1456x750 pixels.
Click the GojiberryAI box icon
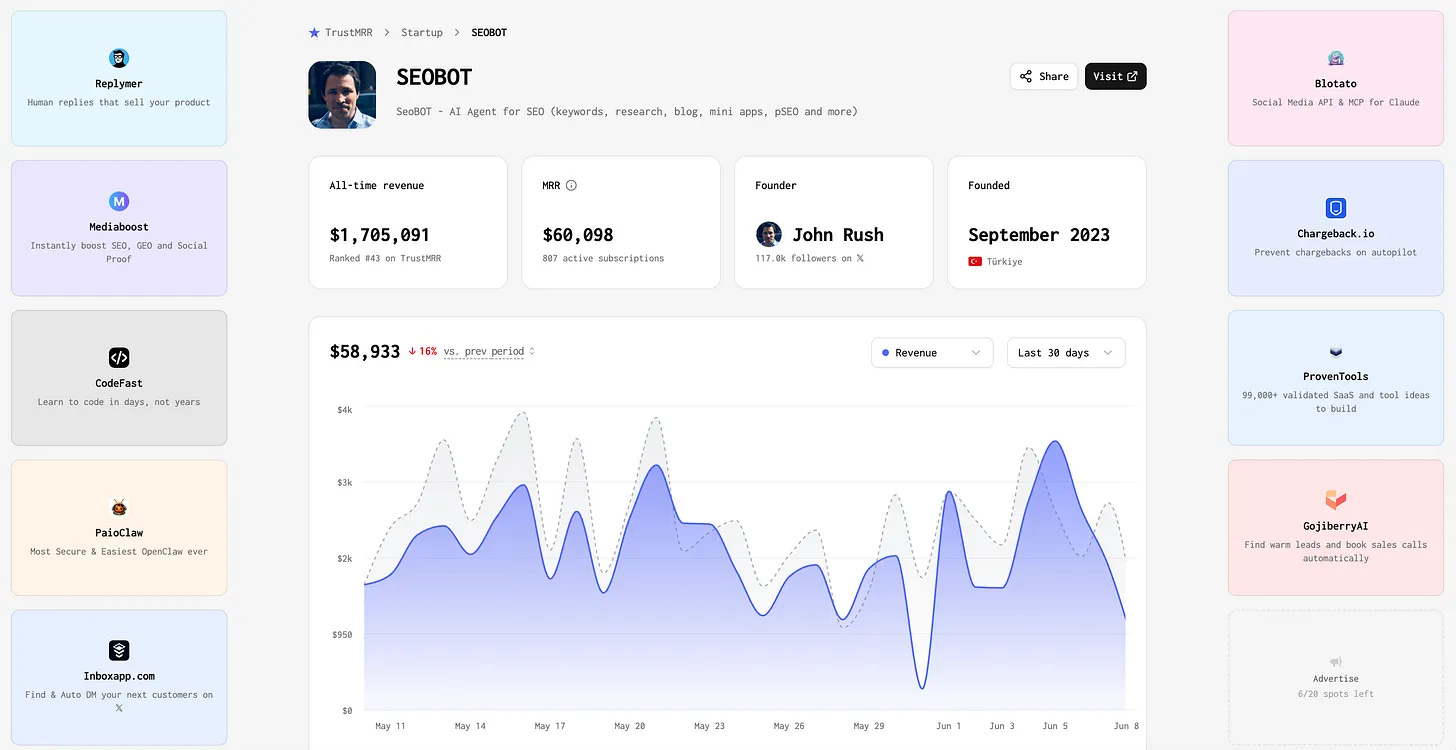coord(1336,499)
